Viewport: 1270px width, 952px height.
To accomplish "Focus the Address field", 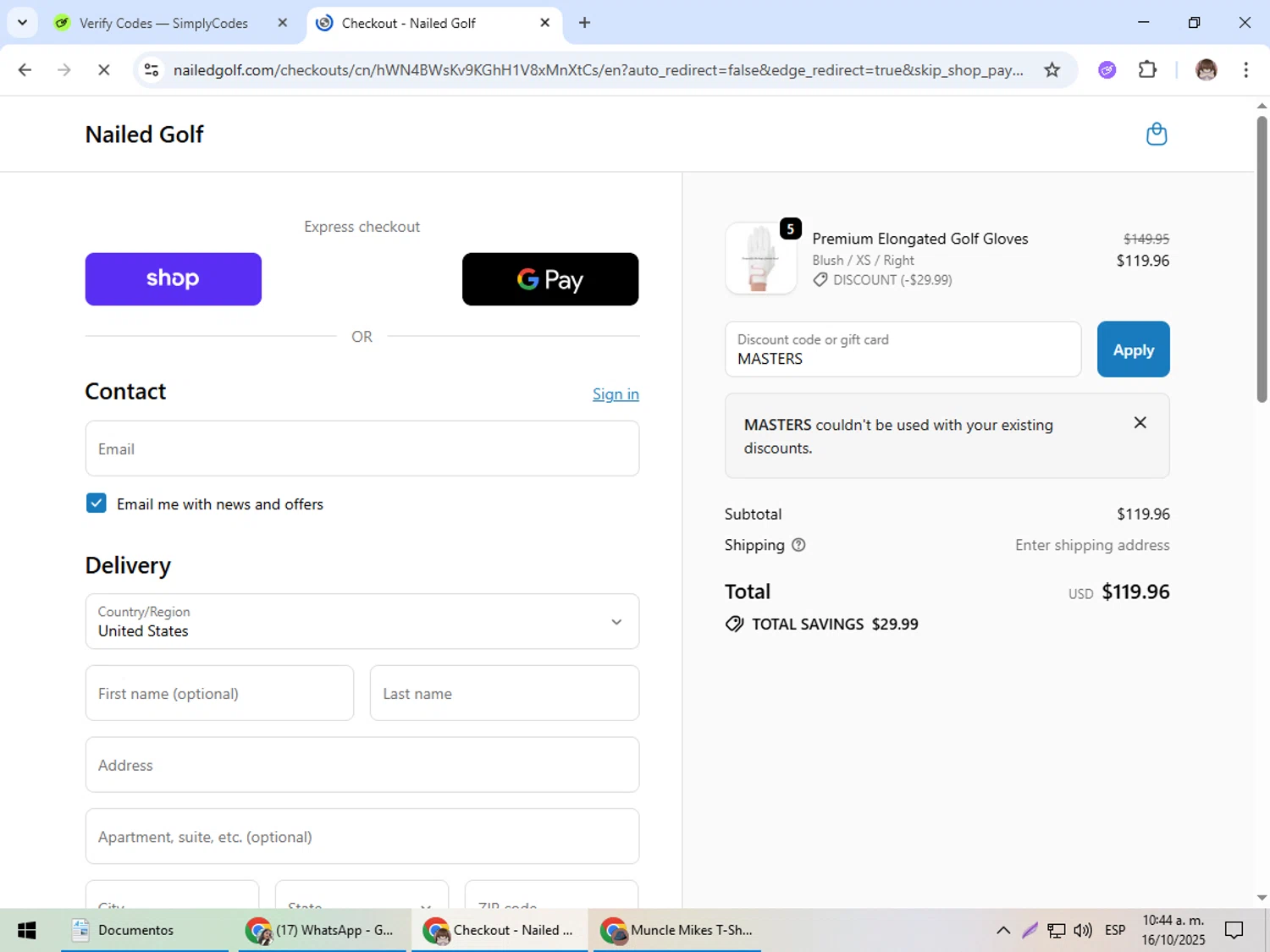I will point(362,765).
